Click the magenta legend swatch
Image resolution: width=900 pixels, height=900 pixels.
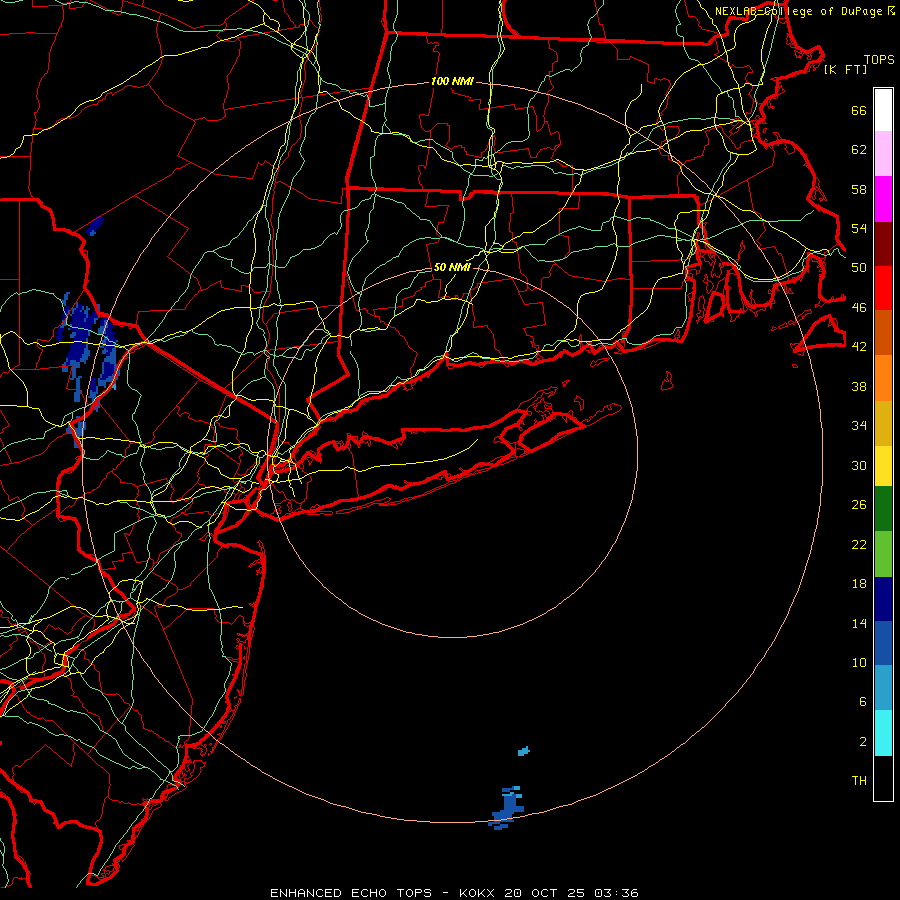click(x=883, y=199)
